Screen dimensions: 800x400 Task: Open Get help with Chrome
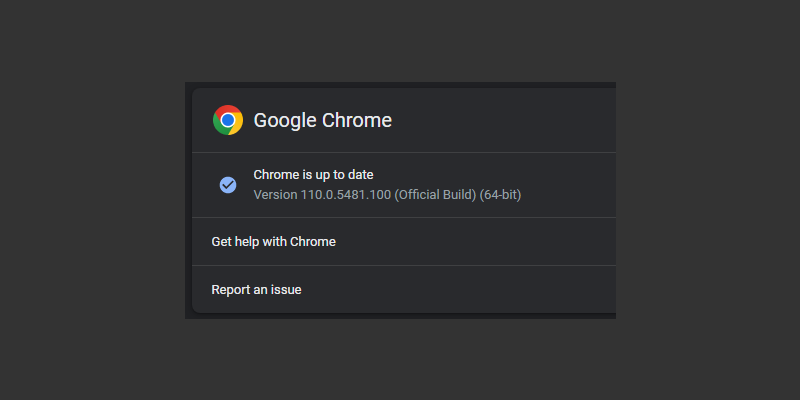pos(273,241)
